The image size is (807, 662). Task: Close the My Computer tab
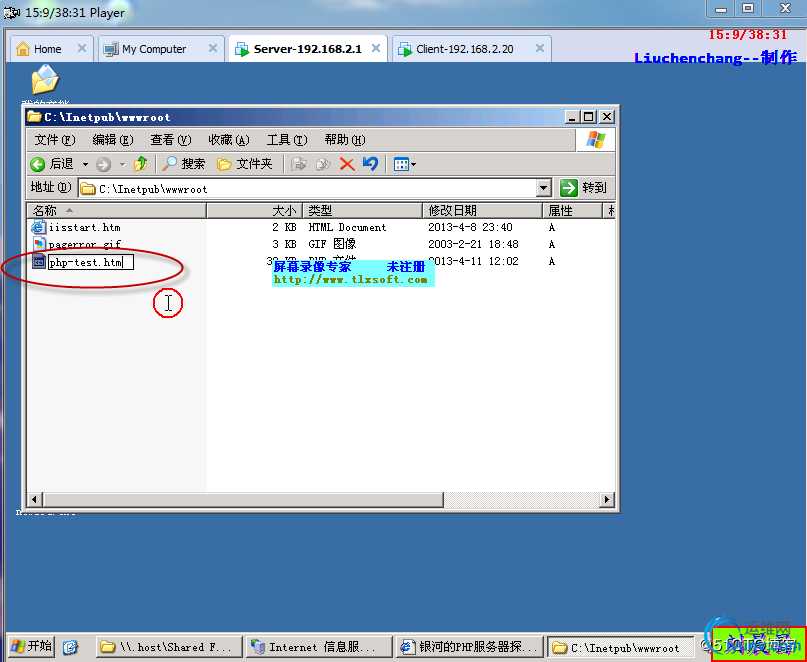point(213,48)
